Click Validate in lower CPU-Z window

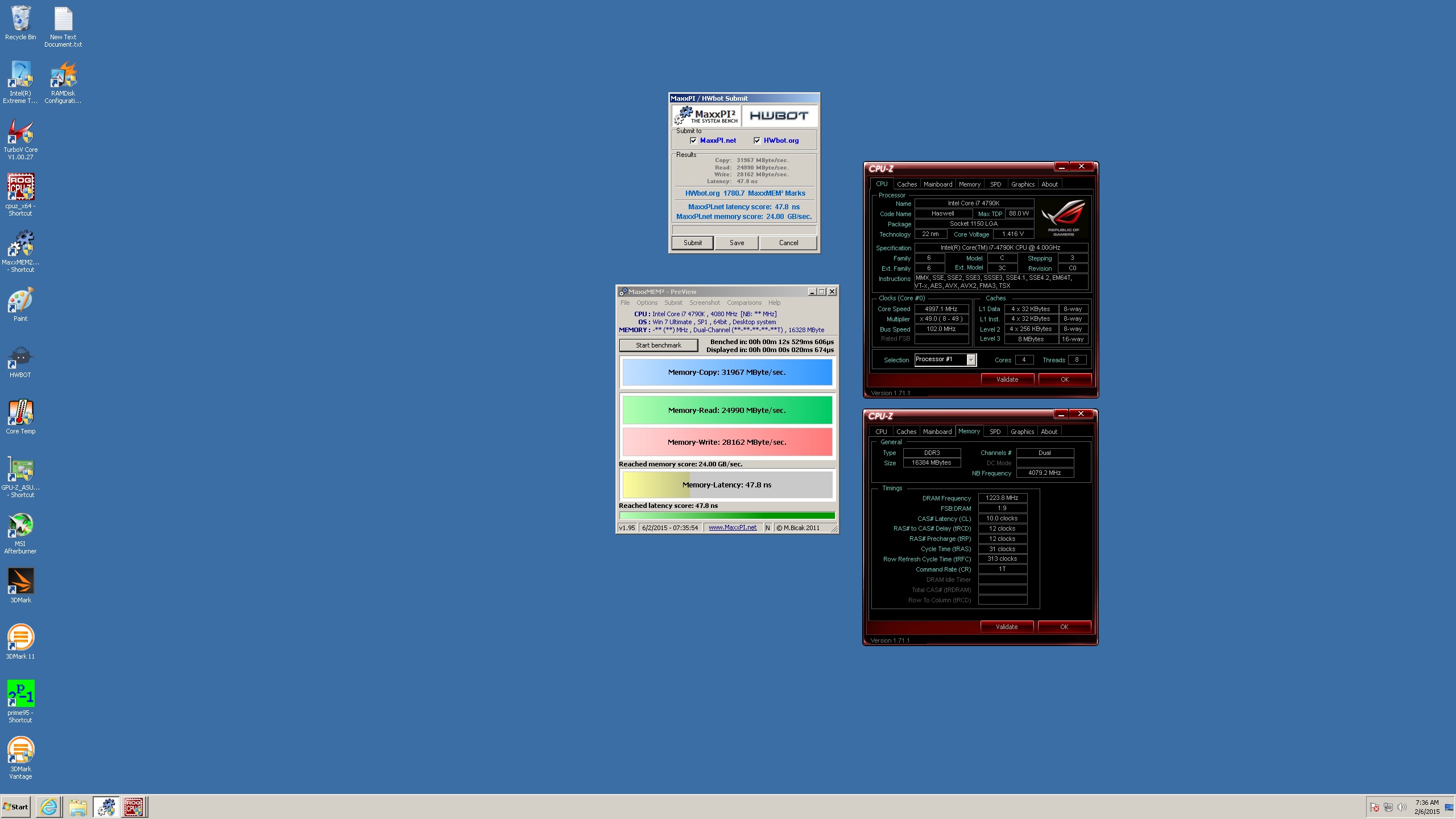click(x=1006, y=627)
